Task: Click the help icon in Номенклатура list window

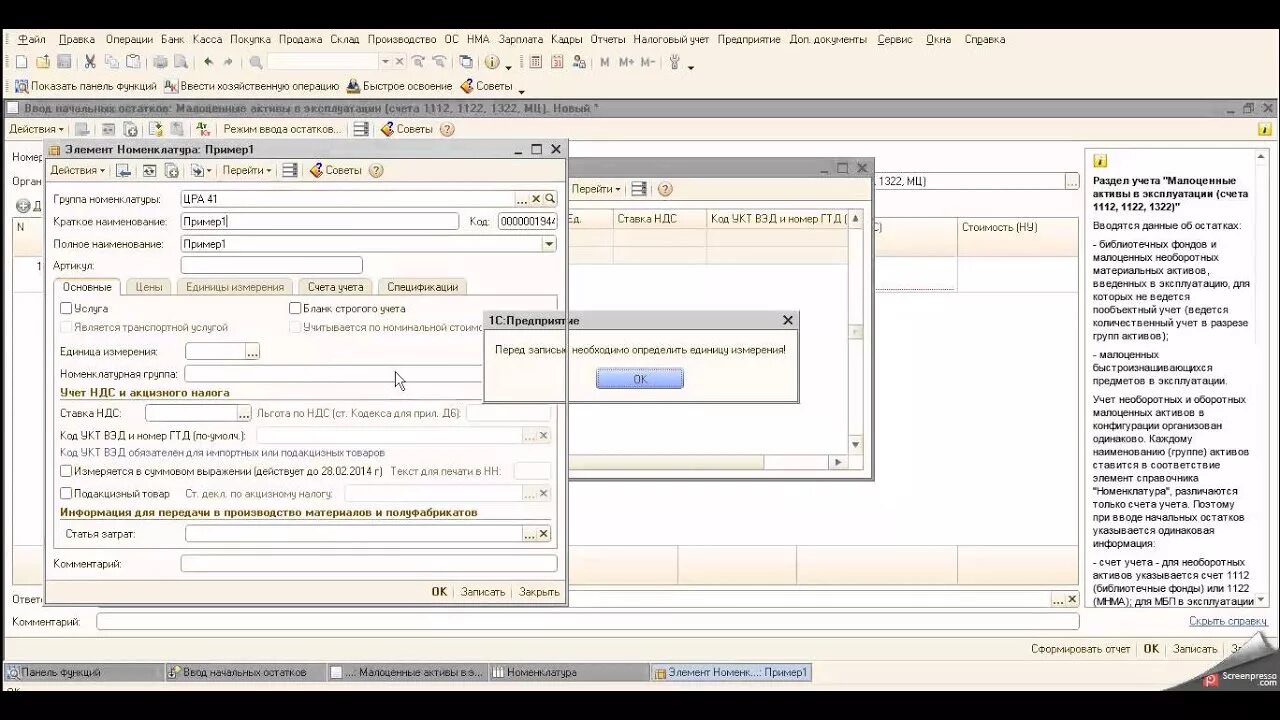Action: [x=665, y=189]
